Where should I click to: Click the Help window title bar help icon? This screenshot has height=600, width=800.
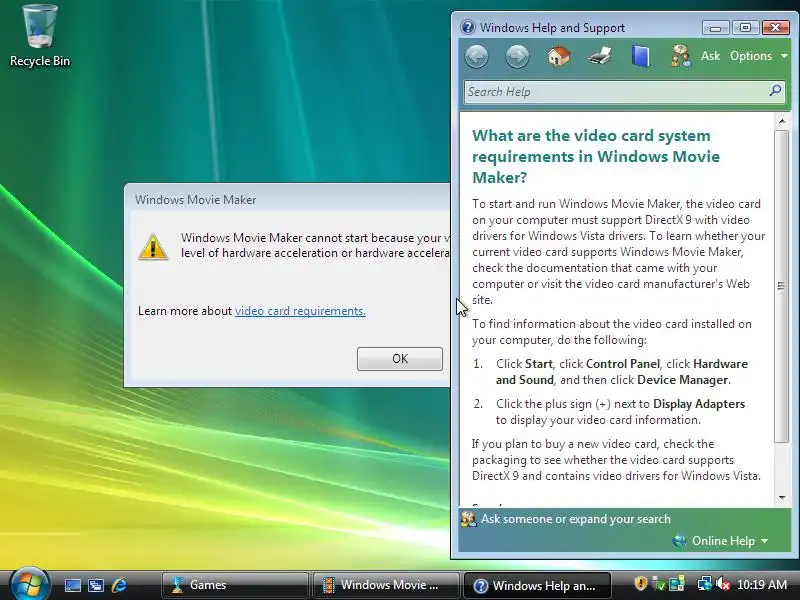pyautogui.click(x=468, y=27)
